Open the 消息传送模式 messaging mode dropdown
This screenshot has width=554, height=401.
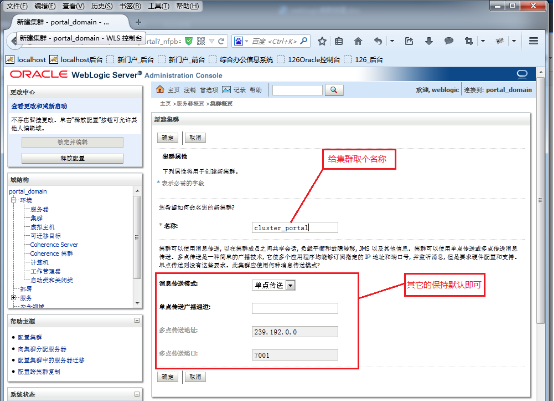(274, 285)
